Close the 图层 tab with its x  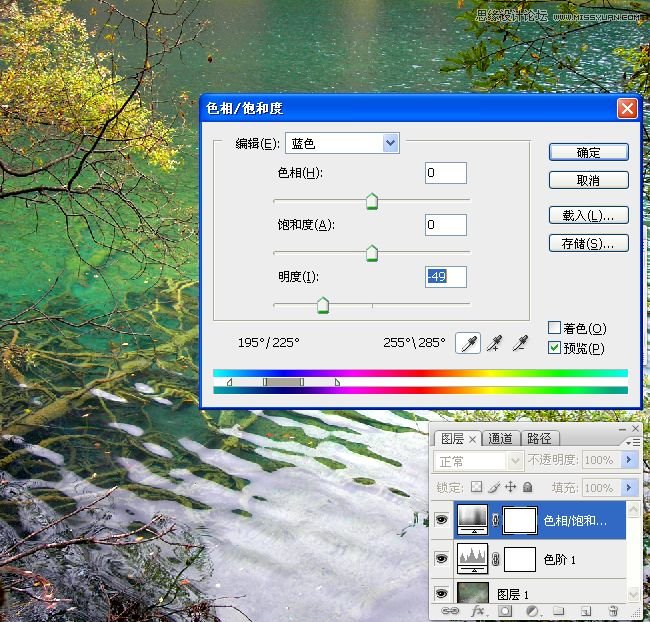[x=473, y=440]
